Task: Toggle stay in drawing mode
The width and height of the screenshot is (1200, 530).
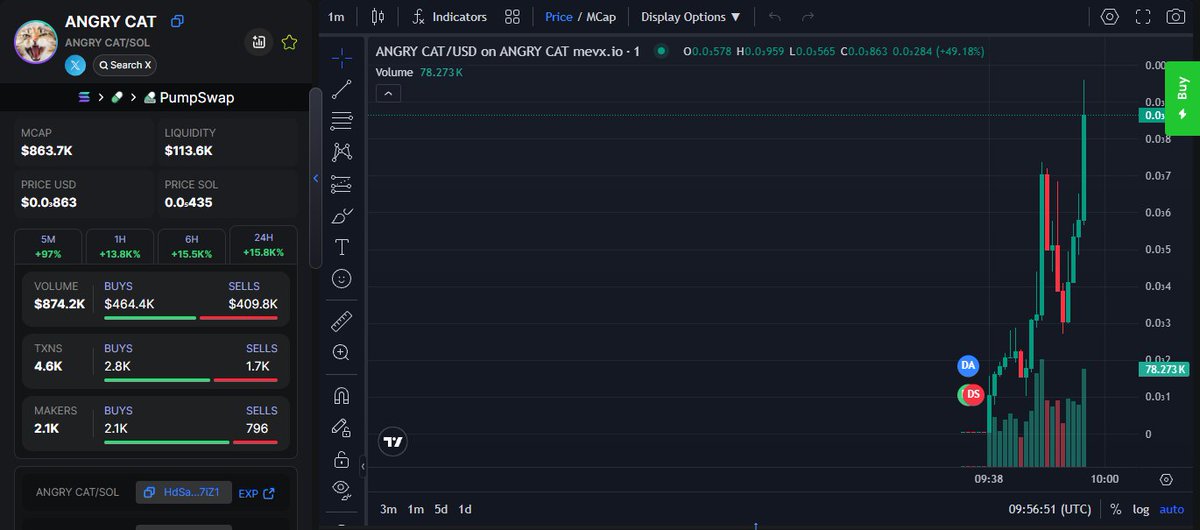Action: (x=342, y=428)
